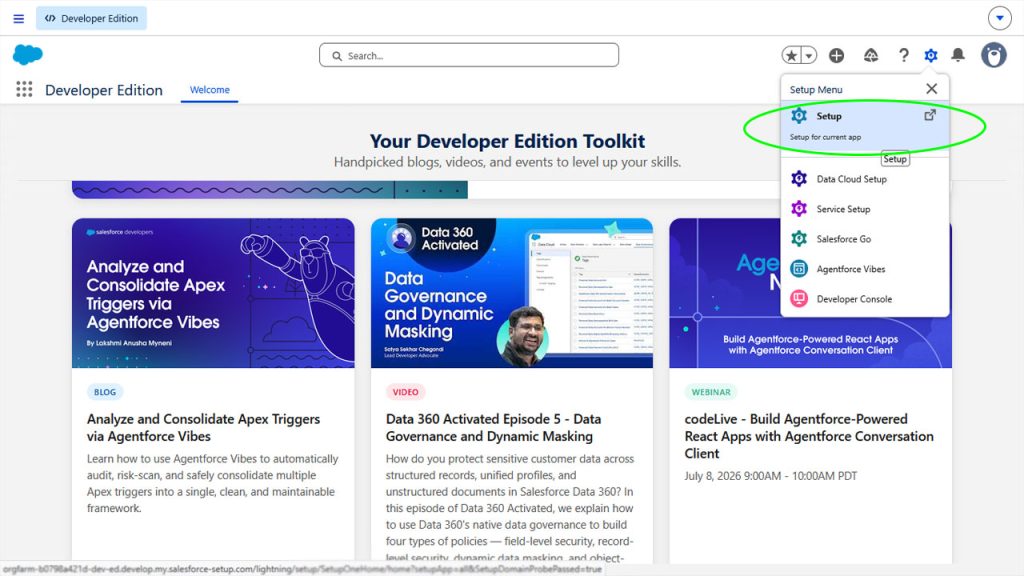Click the Your Developer Edition Toolkit heading

507,141
